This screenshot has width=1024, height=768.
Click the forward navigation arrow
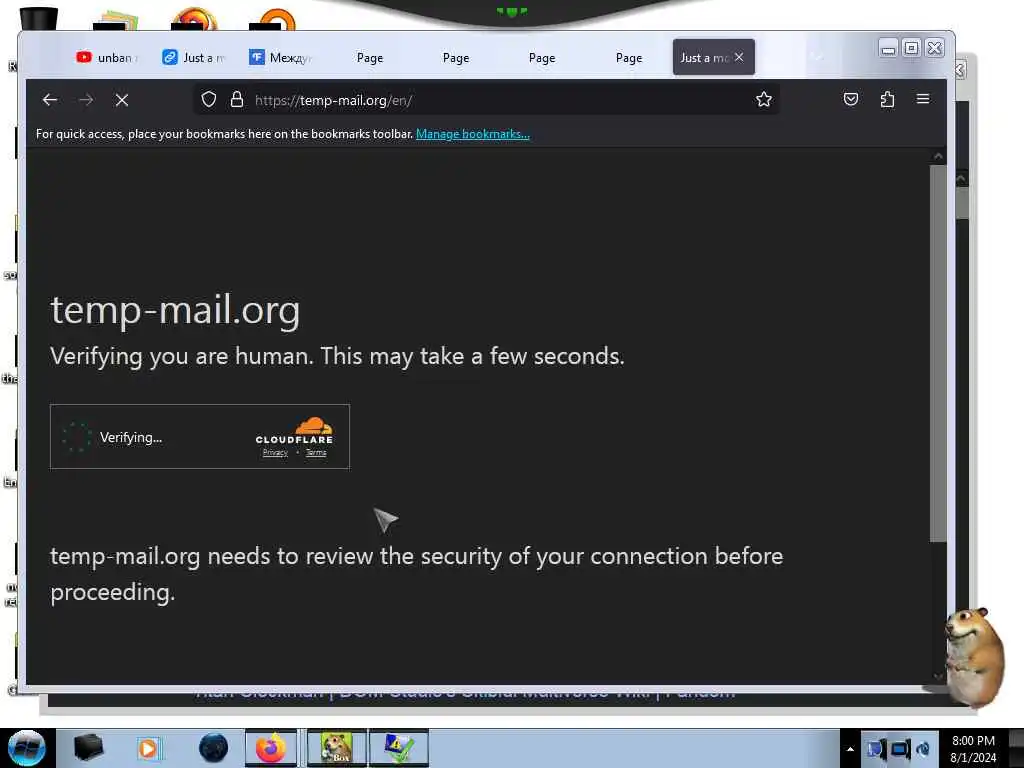pyautogui.click(x=86, y=99)
